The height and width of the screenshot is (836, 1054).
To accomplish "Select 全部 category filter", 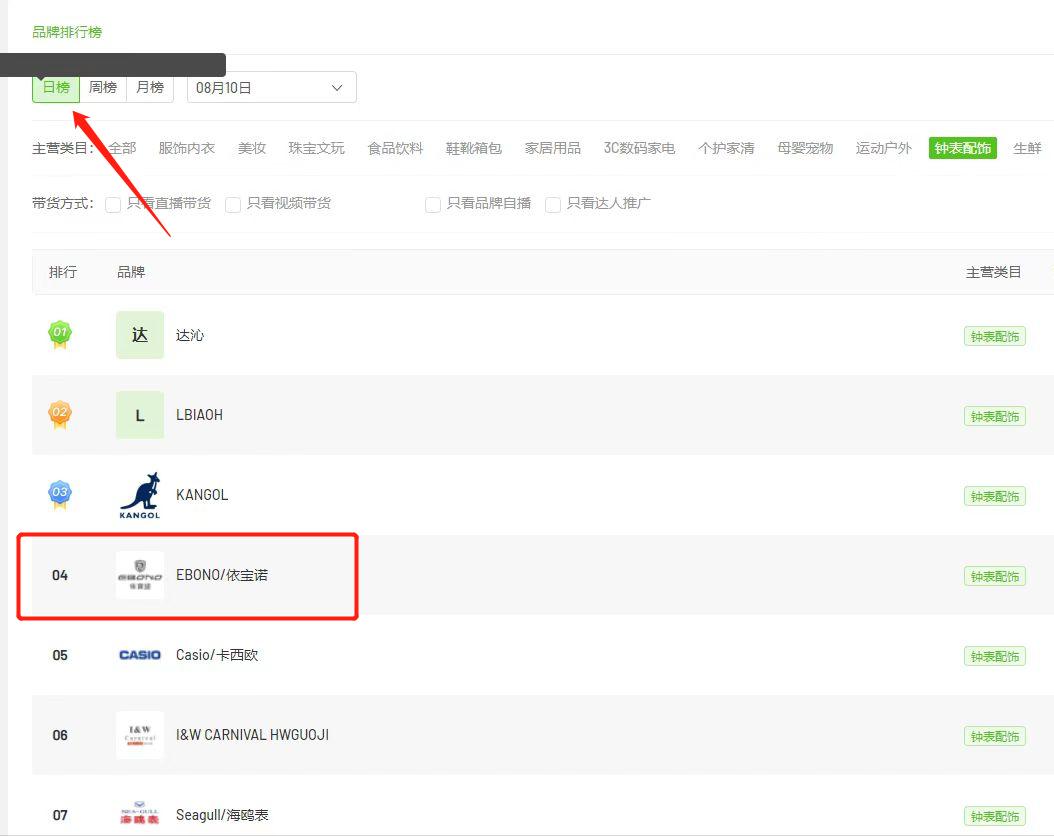I will (122, 148).
